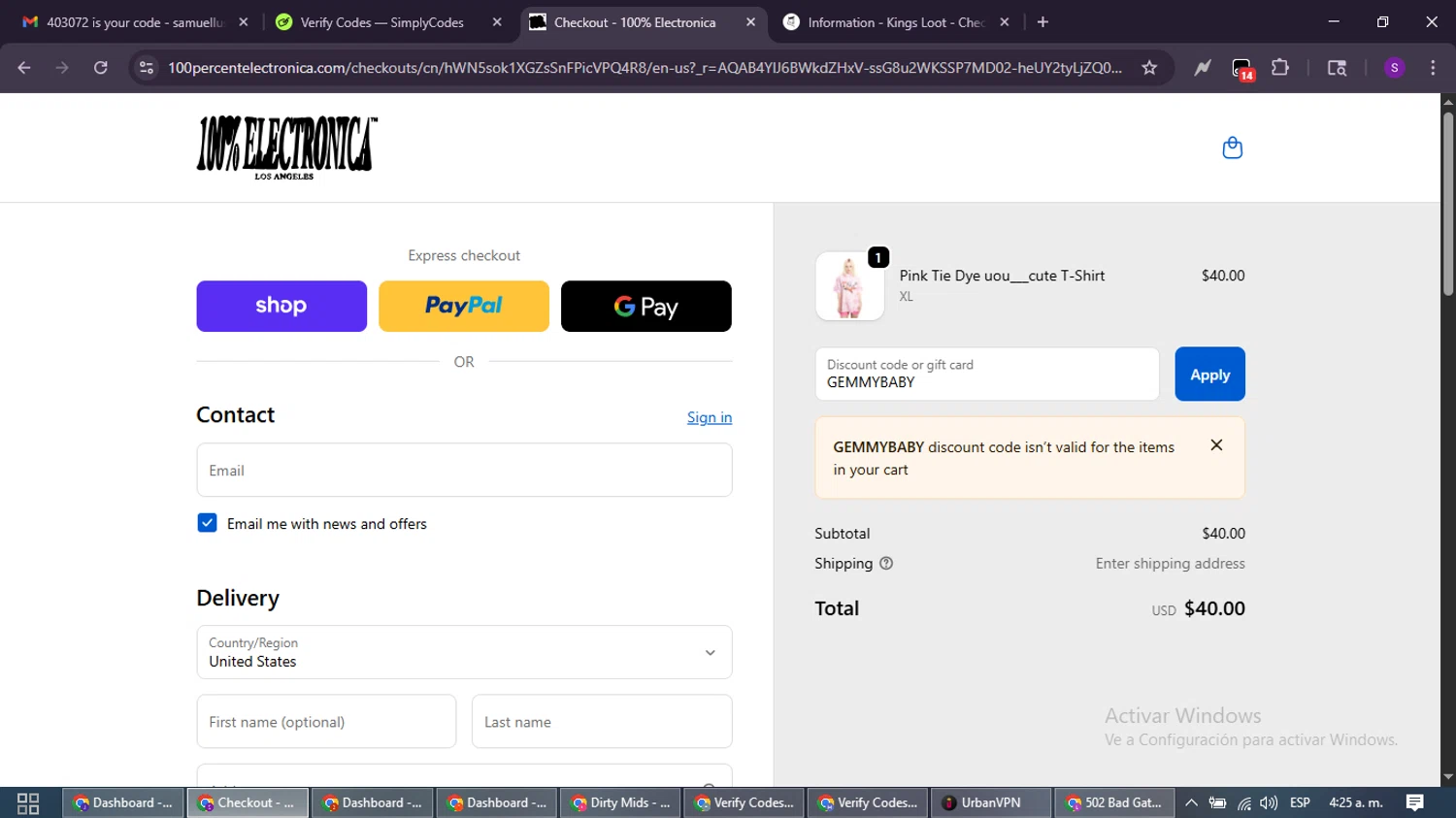Open the Chrome extensions puzzle icon
Screen dimensions: 1456x818
click(x=1280, y=68)
